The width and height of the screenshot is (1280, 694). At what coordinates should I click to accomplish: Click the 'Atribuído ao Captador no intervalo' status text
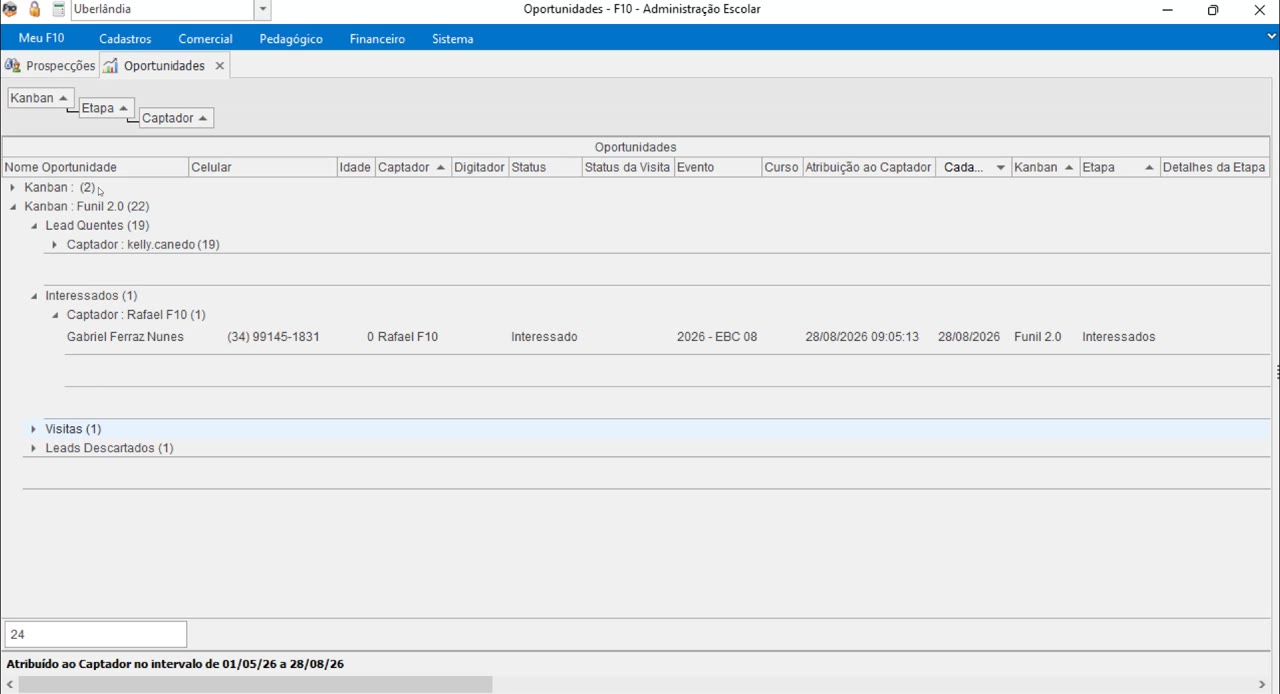coord(175,664)
